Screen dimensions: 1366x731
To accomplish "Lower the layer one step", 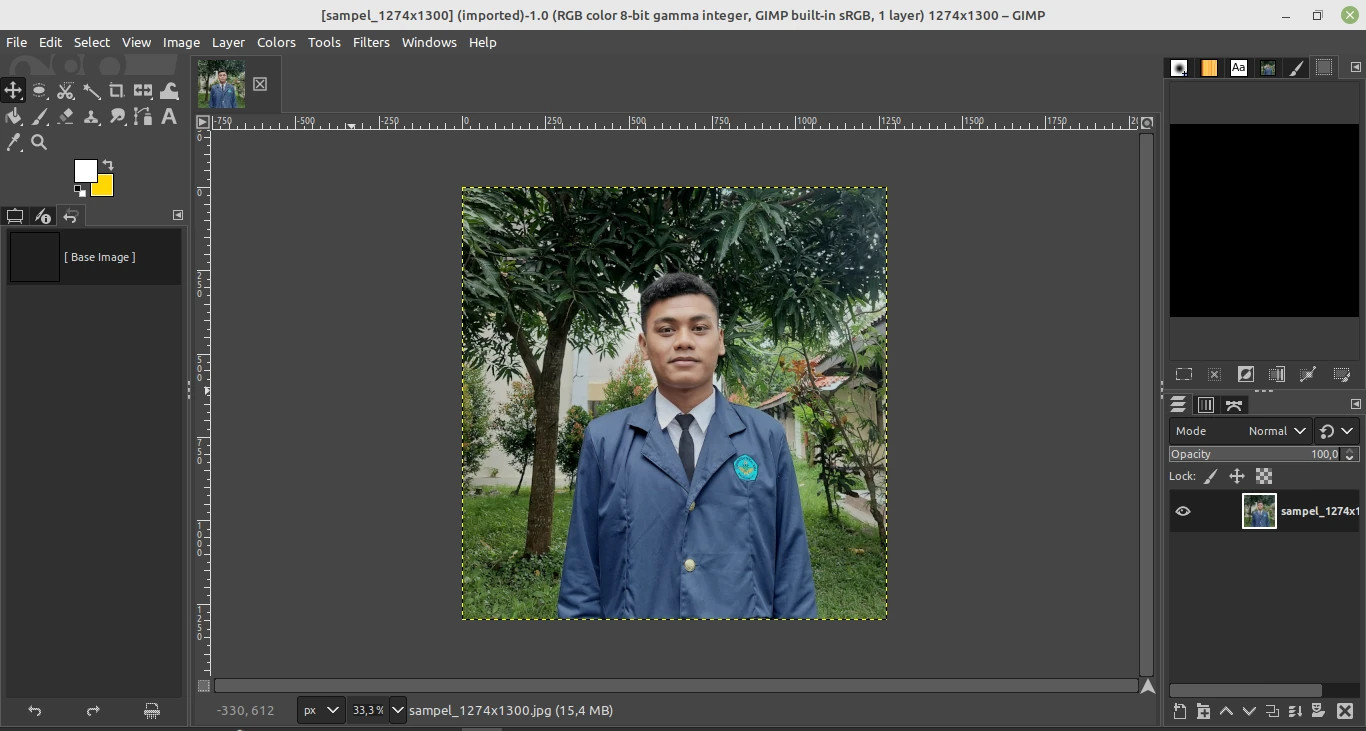I will point(1249,711).
